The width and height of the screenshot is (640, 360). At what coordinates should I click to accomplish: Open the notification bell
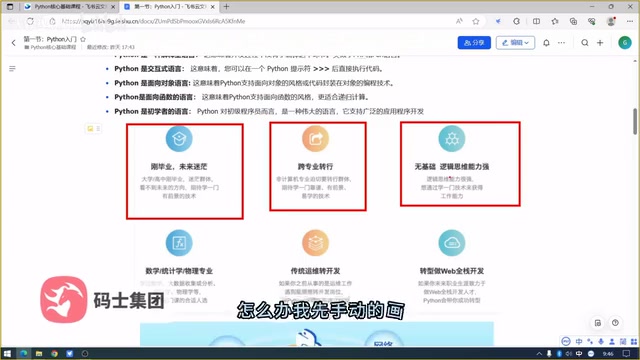coord(546,42)
